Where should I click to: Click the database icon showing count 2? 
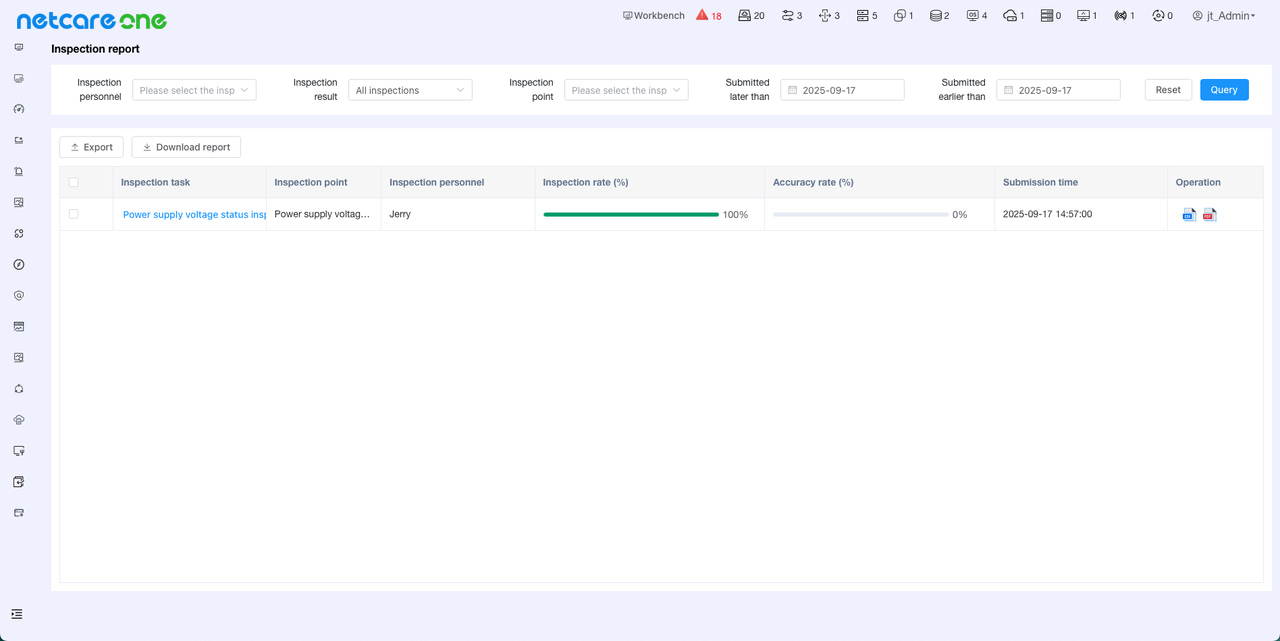(x=939, y=16)
